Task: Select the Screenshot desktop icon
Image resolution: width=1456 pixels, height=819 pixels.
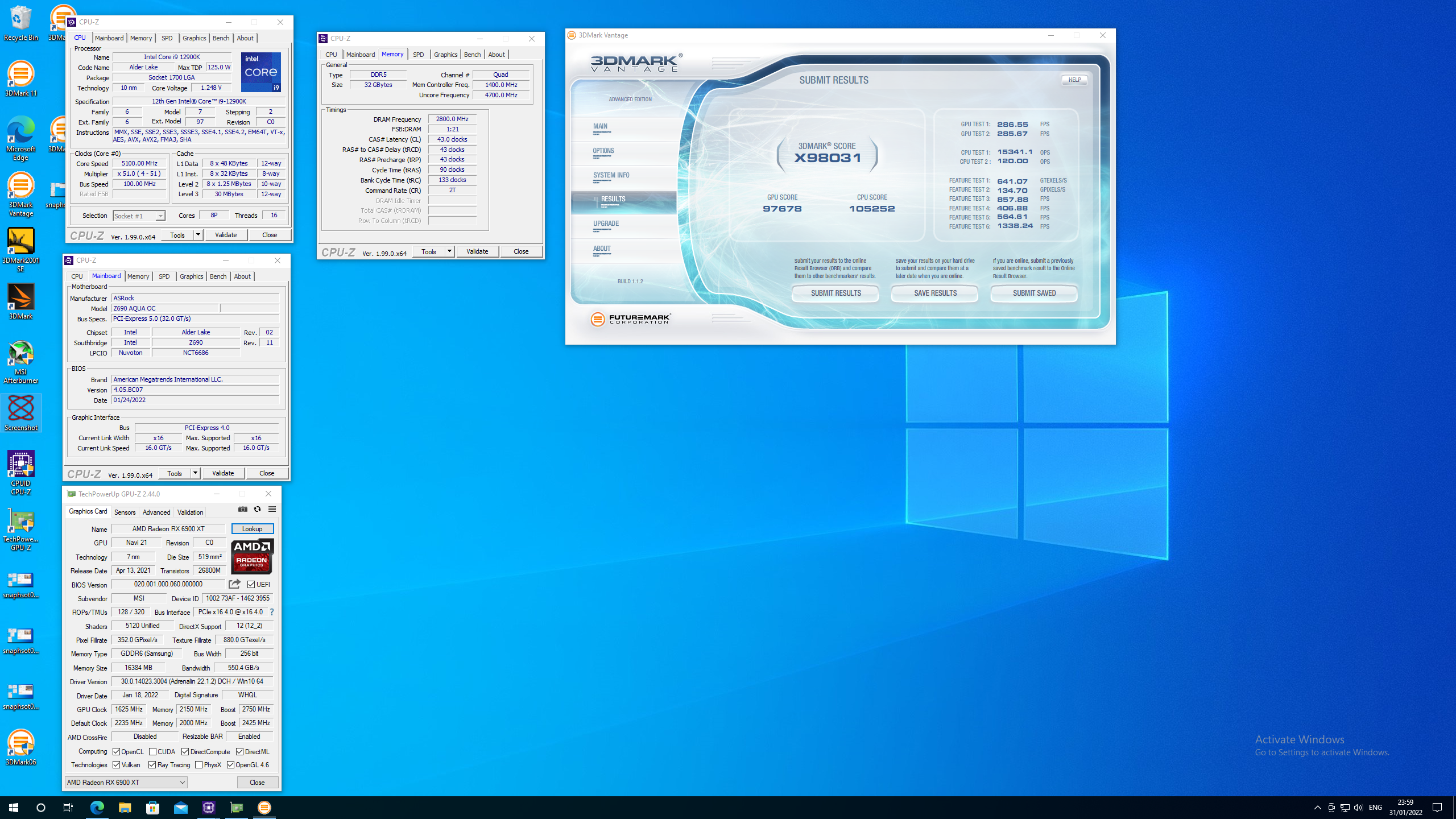Action: coord(20,413)
